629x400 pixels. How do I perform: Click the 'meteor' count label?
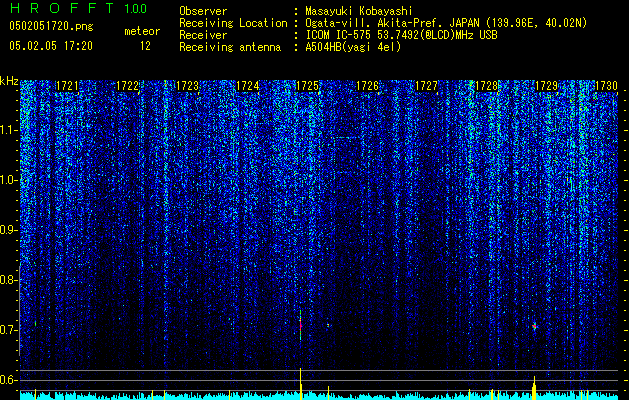point(142,31)
